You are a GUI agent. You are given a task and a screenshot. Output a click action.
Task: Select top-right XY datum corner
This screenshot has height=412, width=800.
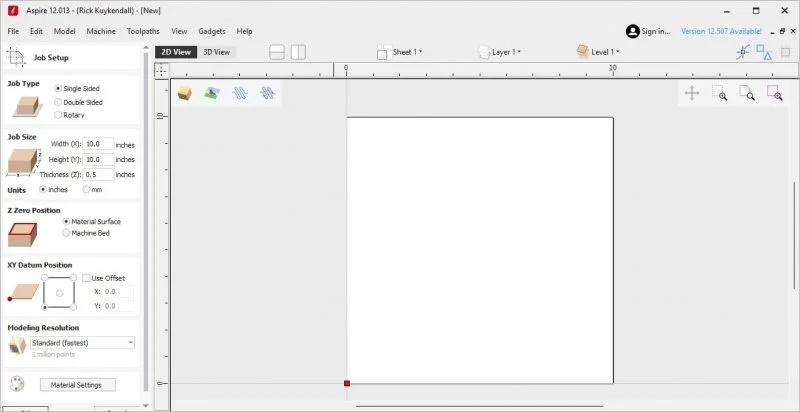click(73, 277)
